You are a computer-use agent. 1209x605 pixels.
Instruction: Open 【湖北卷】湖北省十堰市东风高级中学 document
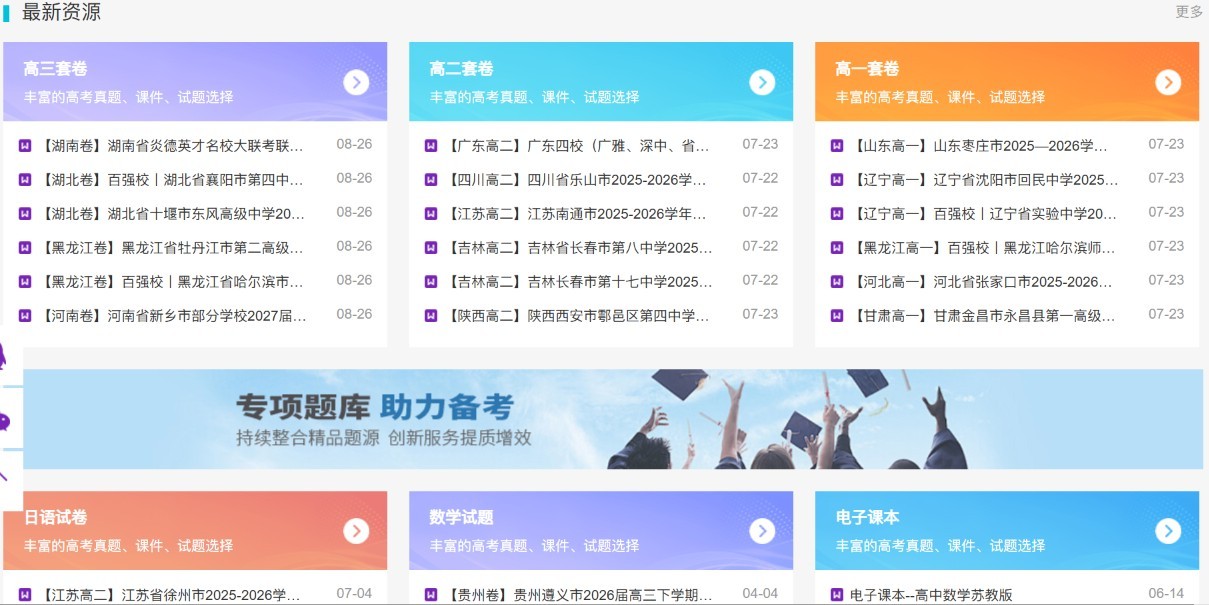[x=172, y=214]
